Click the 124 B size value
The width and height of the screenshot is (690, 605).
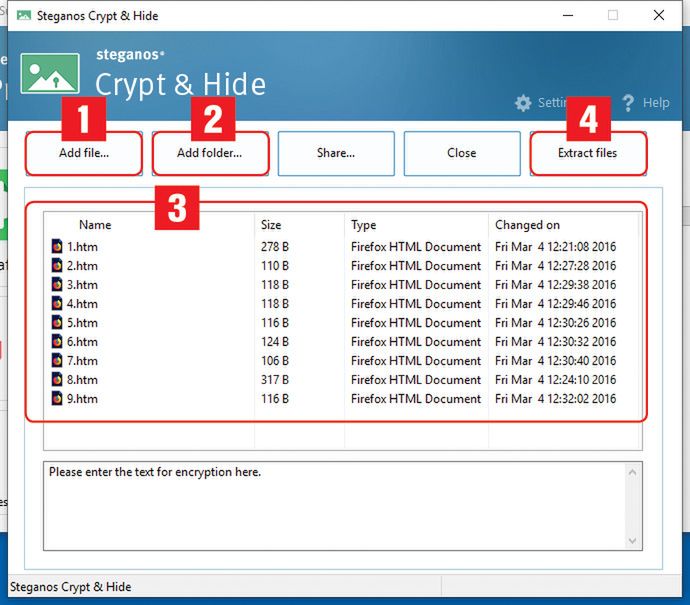coord(275,342)
